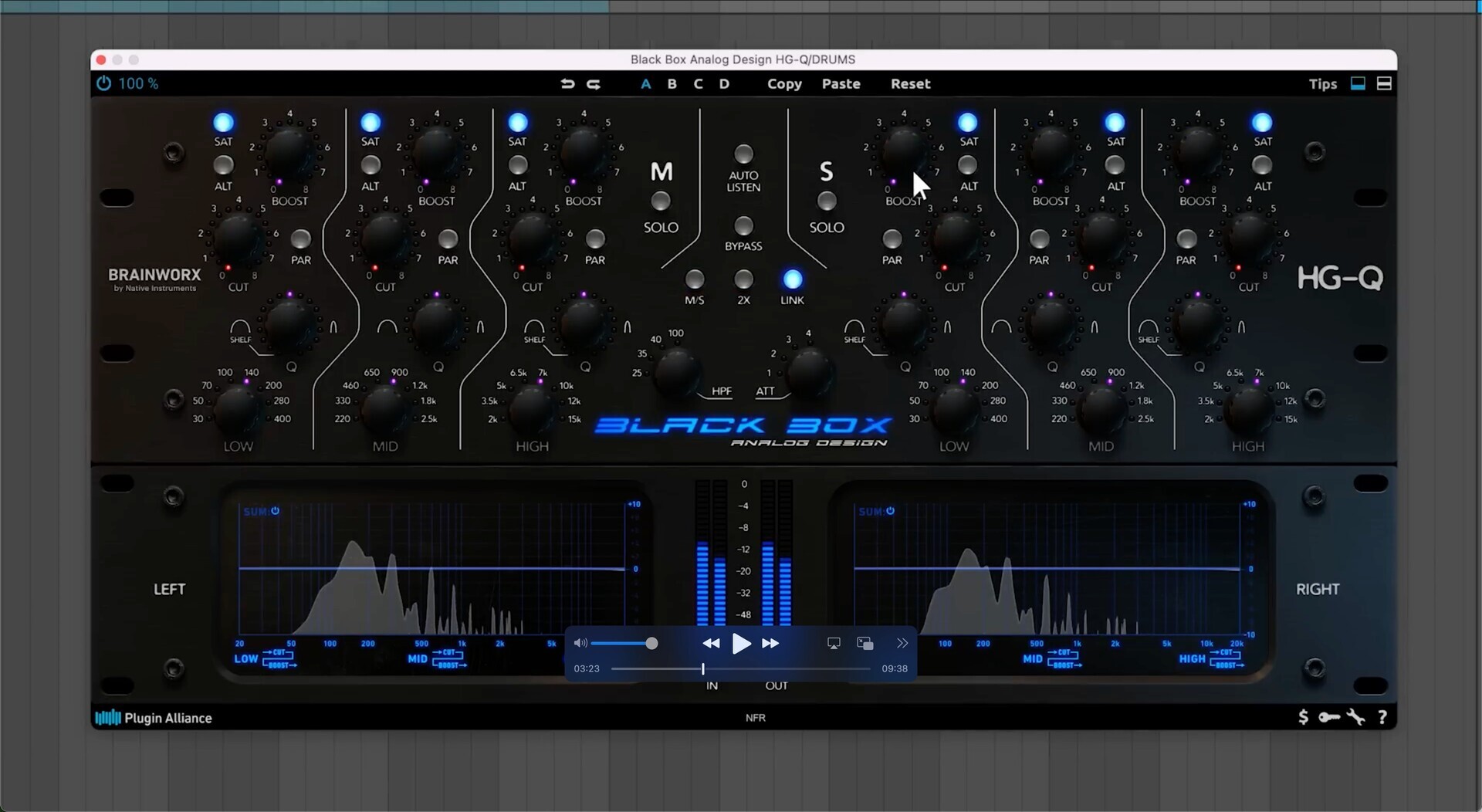Screen dimensions: 1482x812
Task: Click the split view layout icon
Action: (x=1384, y=83)
